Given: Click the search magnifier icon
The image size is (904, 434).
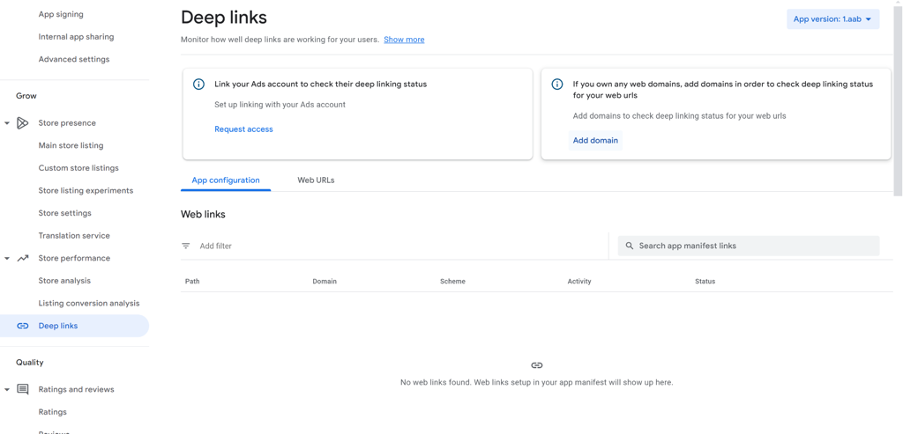Looking at the screenshot, I should point(629,246).
